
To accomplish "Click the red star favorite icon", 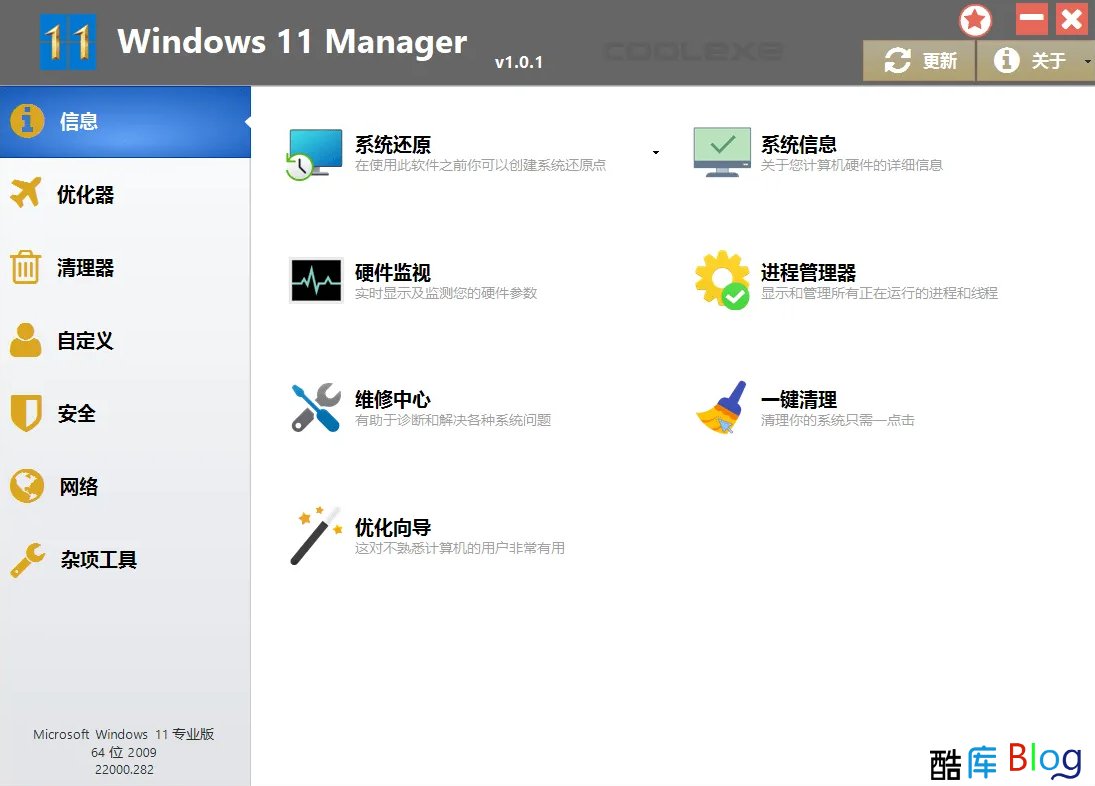I will (975, 20).
